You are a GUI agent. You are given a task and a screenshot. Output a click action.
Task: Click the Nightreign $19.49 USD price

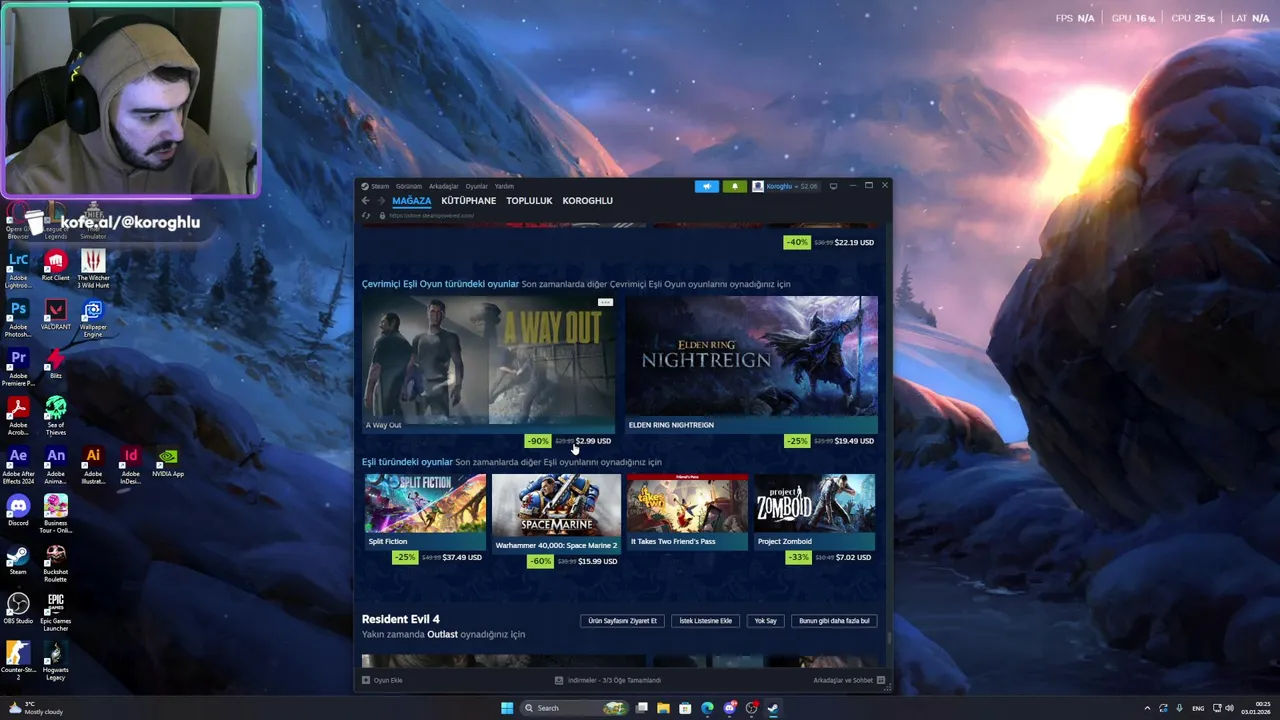[854, 441]
